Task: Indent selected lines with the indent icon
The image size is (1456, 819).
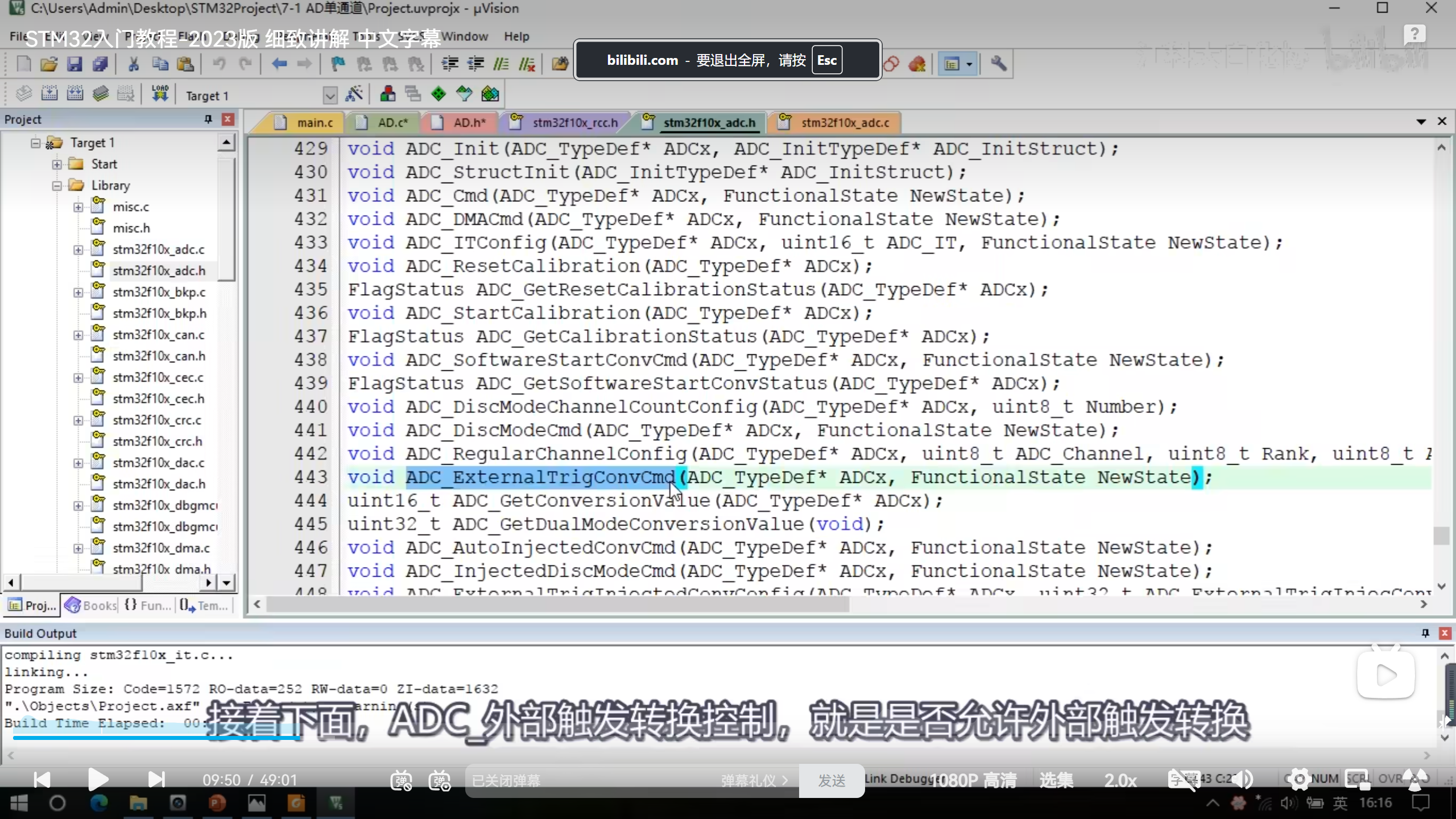Action: coord(450,64)
